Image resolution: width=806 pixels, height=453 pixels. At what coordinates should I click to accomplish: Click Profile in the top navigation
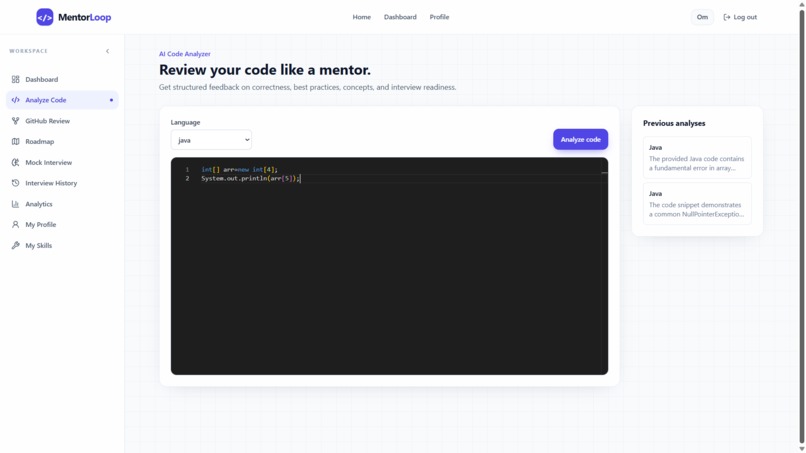pos(439,17)
